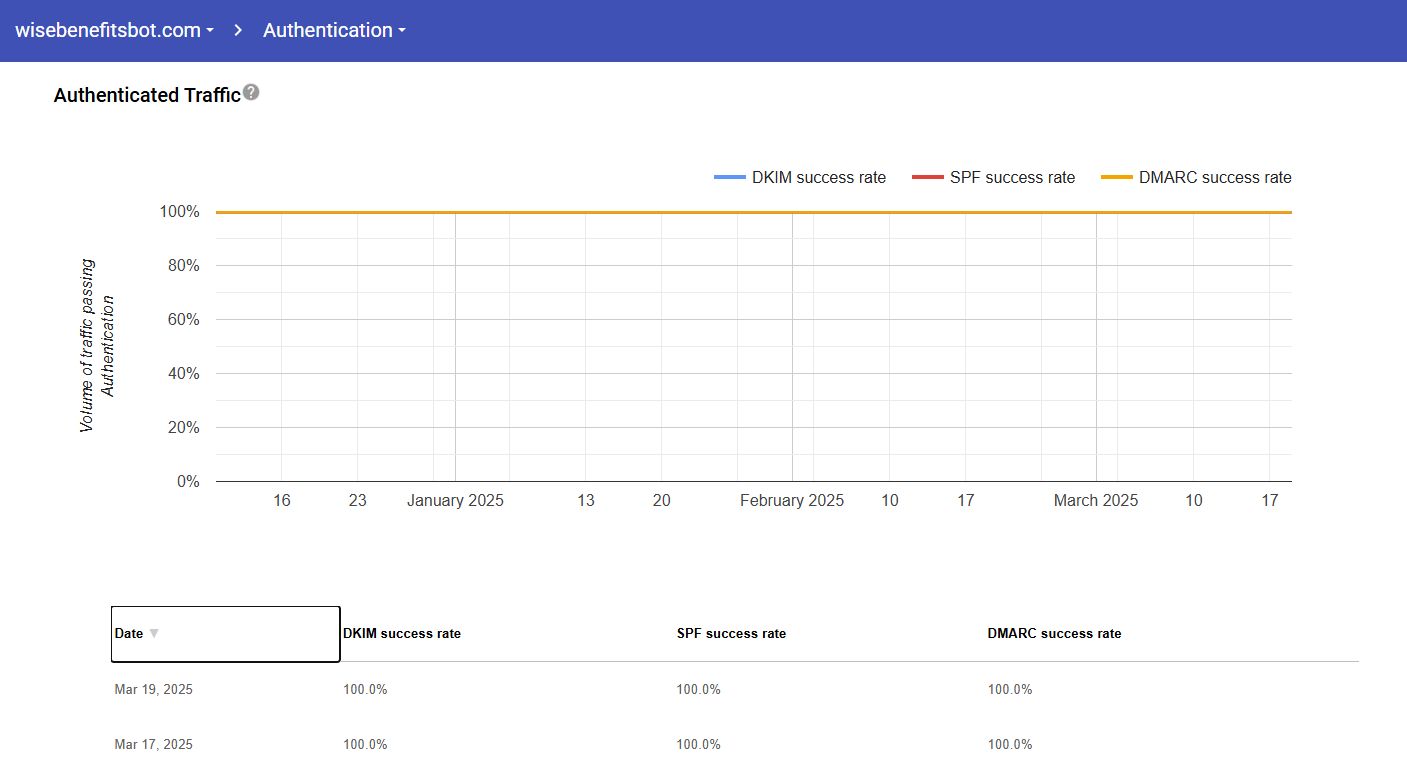Image resolution: width=1407 pixels, height=763 pixels.
Task: Click the blue DKIM legend line swatch
Action: [x=729, y=178]
